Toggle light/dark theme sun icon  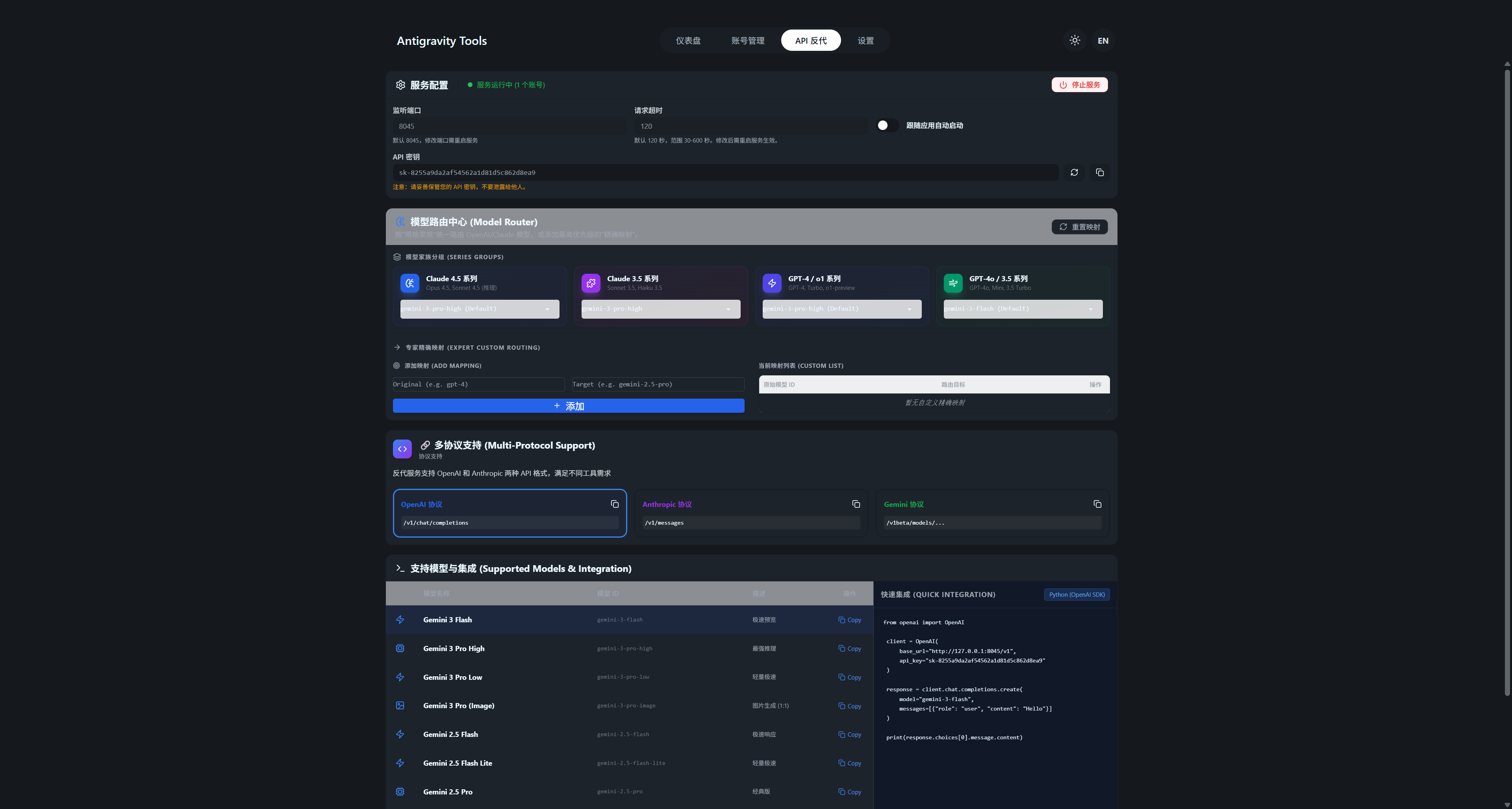click(x=1074, y=41)
